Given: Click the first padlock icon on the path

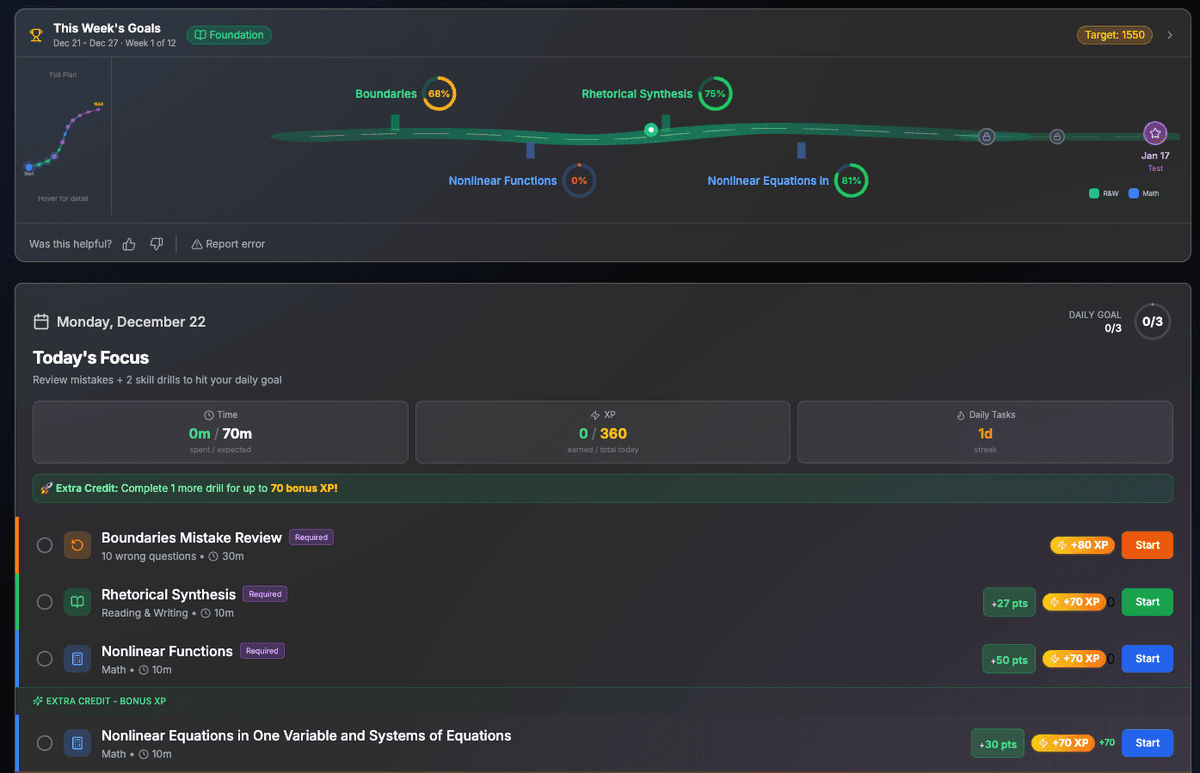Looking at the screenshot, I should click(x=986, y=137).
